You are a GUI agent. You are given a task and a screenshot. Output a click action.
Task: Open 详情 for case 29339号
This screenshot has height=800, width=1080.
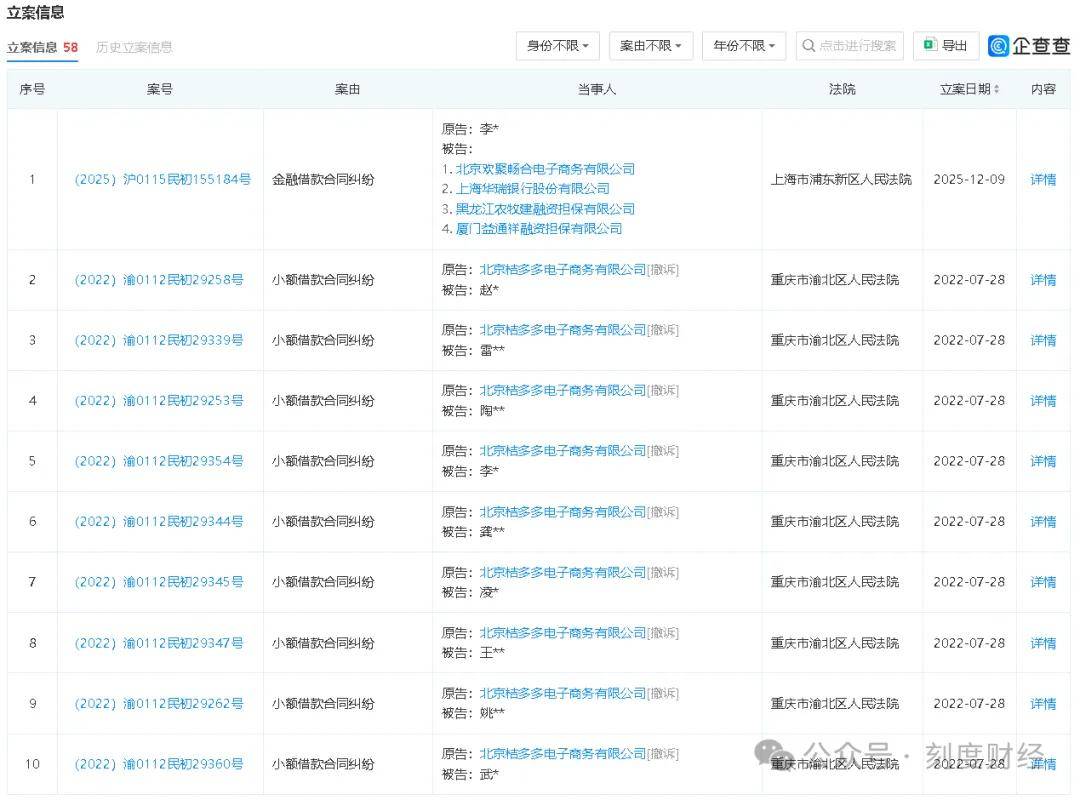coord(1043,340)
